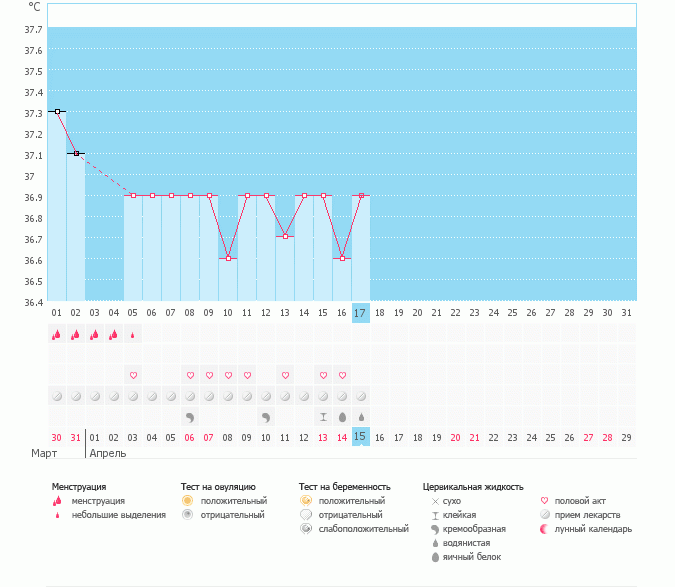Click the 36.6 temperature point on day 10
This screenshot has height=587, width=675.
[228, 258]
